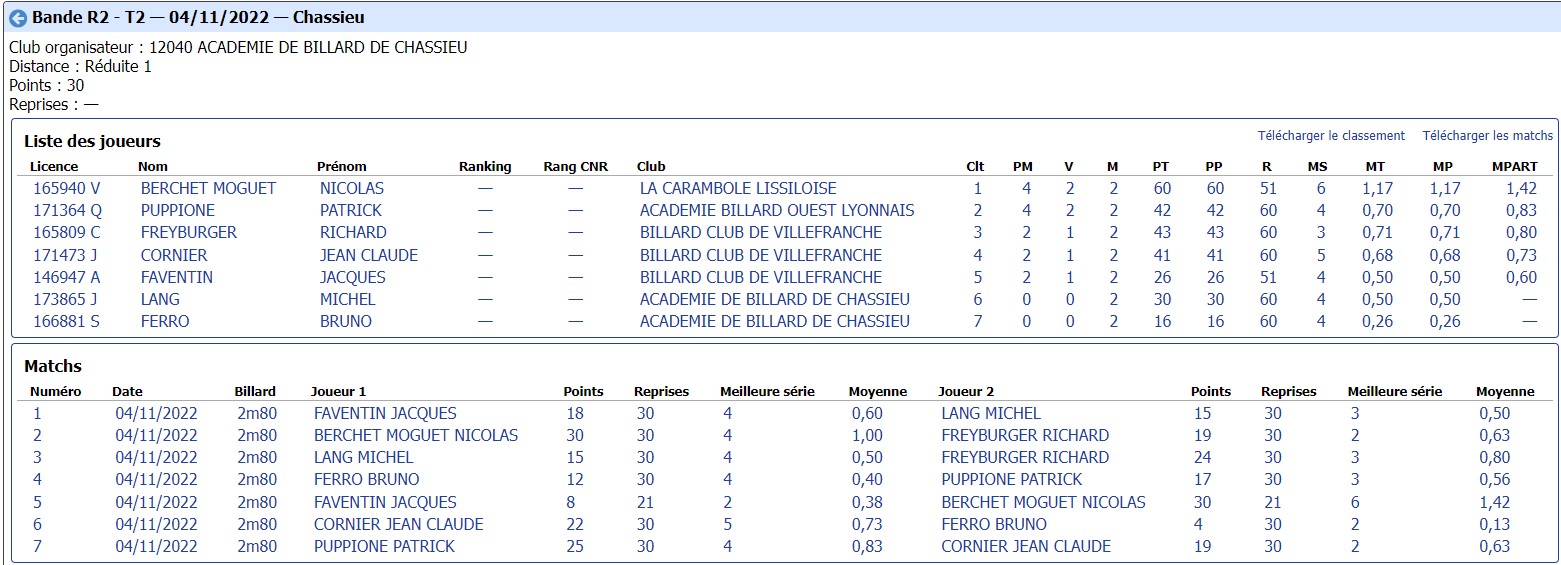Click player name FAVENTIN in players list
Viewport: 1561px width, 565px height.
tap(177, 277)
